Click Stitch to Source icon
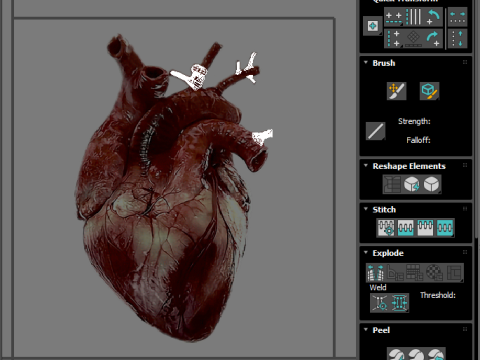The width and height of the screenshot is (480, 360). pyautogui.click(x=425, y=228)
